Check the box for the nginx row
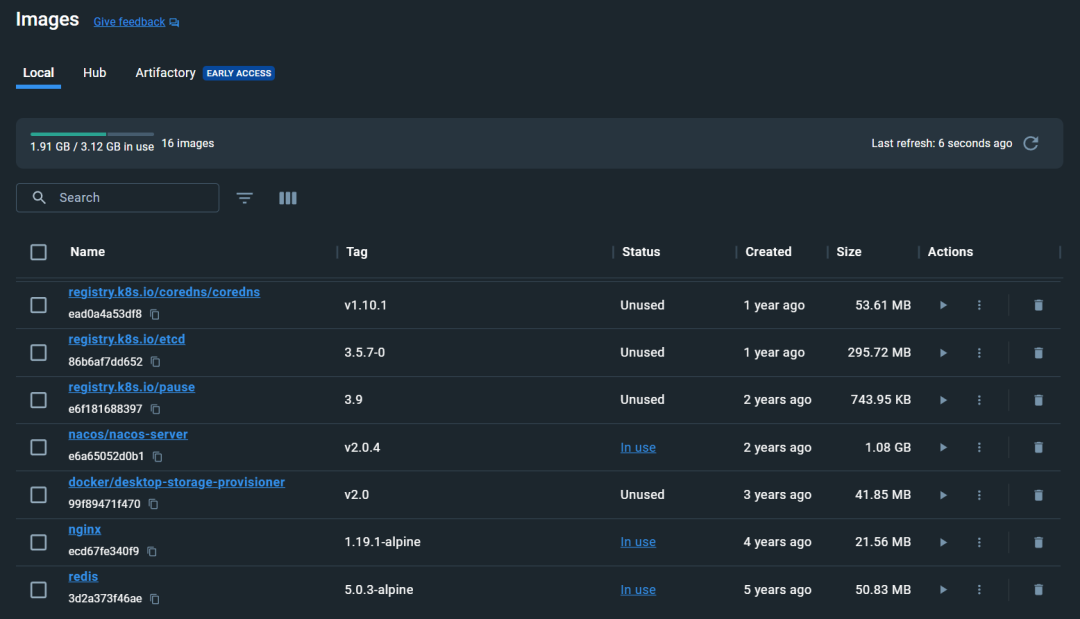 [x=38, y=542]
